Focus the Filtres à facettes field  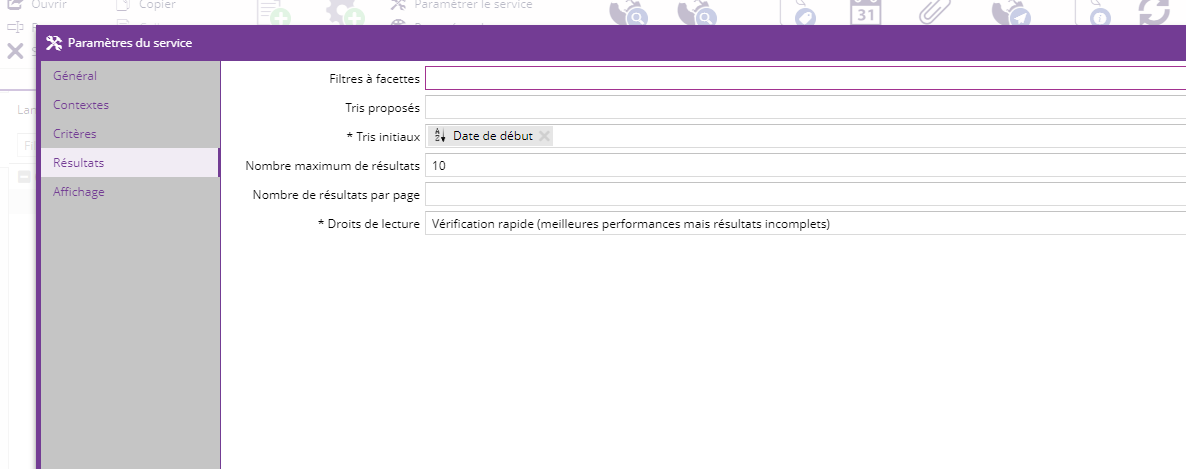coord(806,79)
